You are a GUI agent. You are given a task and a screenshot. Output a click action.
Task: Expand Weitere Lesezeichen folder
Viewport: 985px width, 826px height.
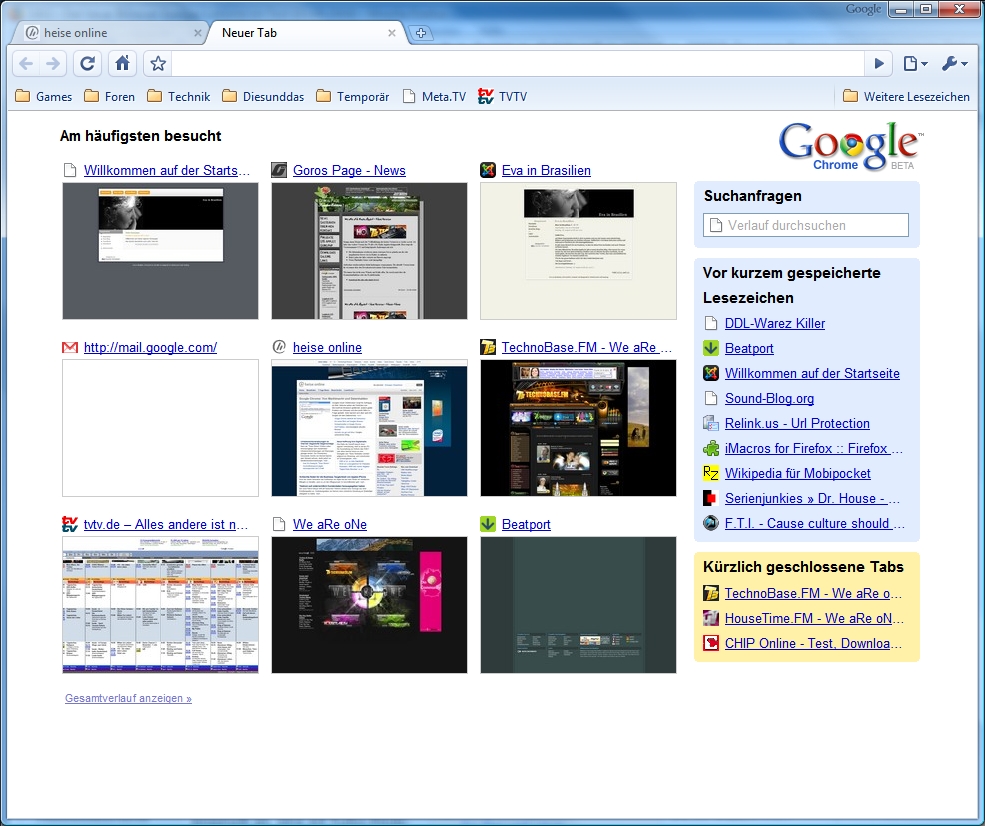coord(906,97)
